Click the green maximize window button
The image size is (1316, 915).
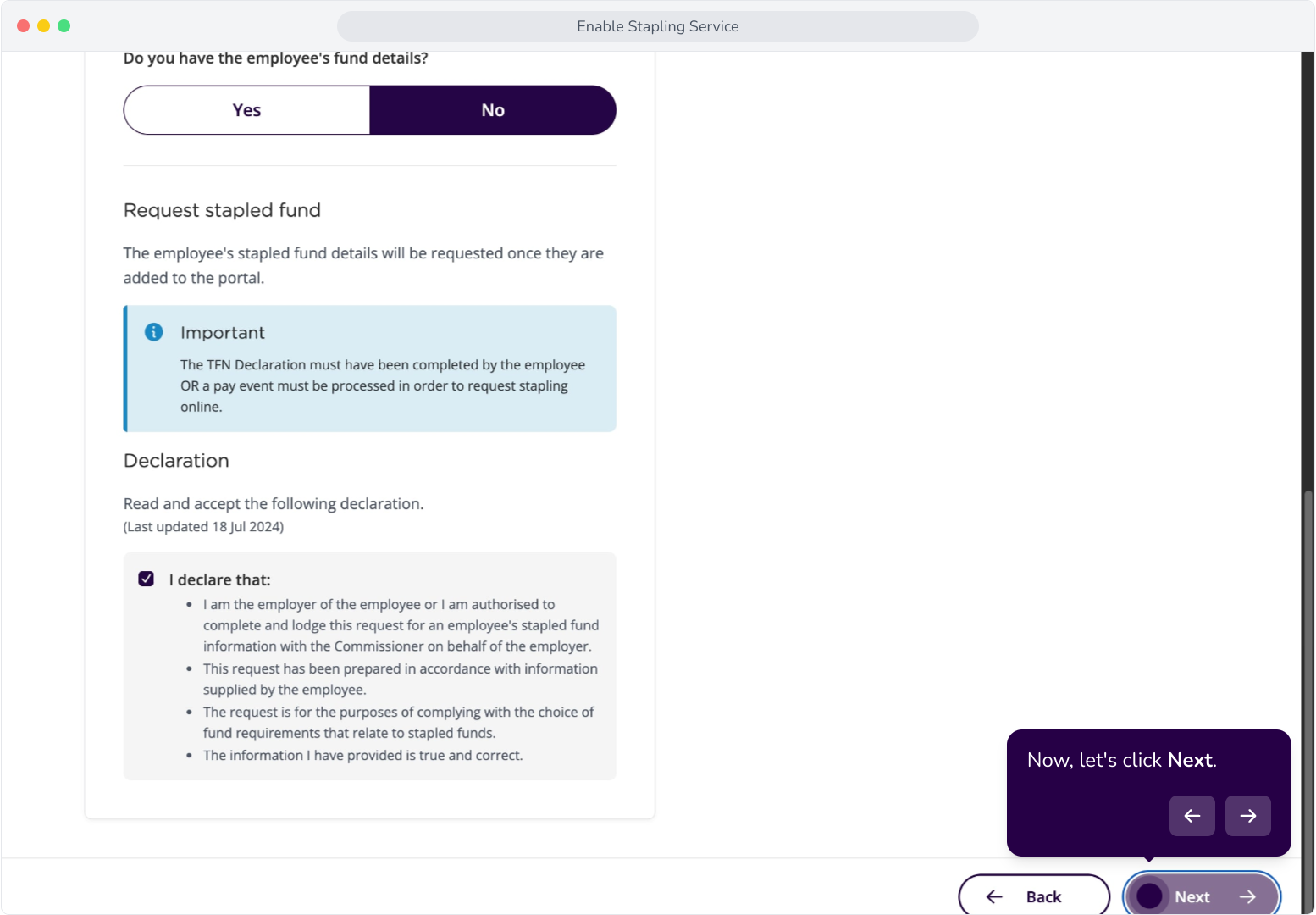[x=64, y=26]
